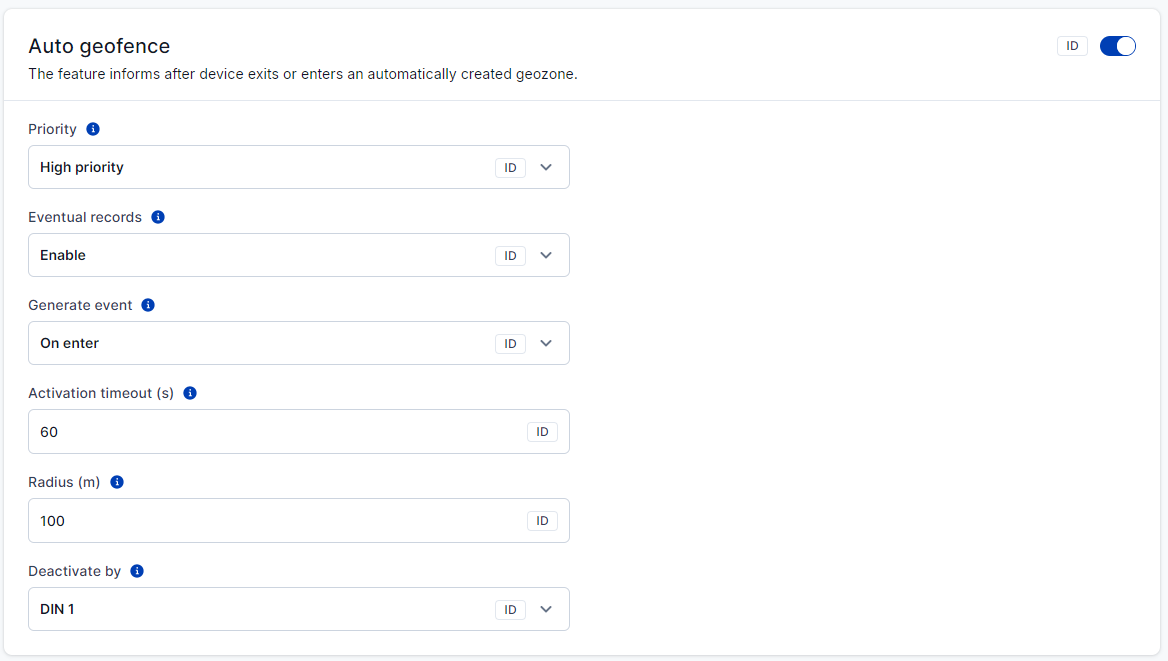Click the ID badge in Radius field
This screenshot has height=661, width=1168.
[x=542, y=521]
